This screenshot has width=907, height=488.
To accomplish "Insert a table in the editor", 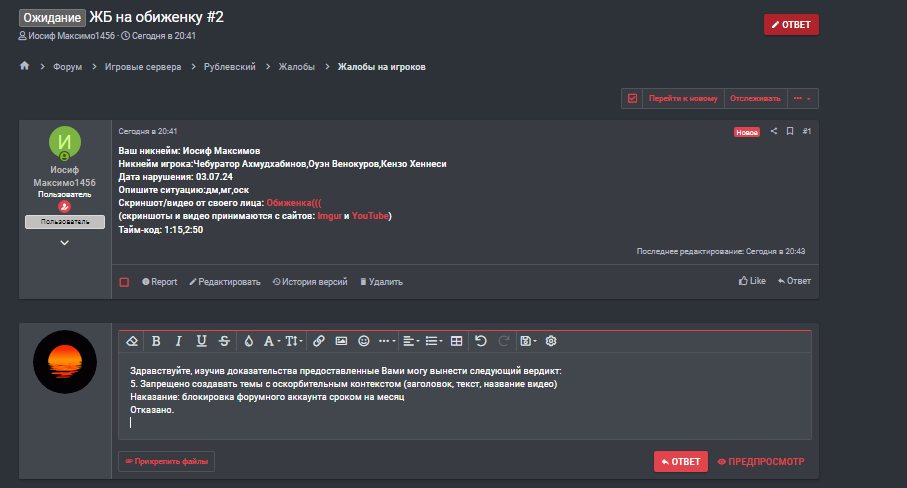I will [457, 341].
